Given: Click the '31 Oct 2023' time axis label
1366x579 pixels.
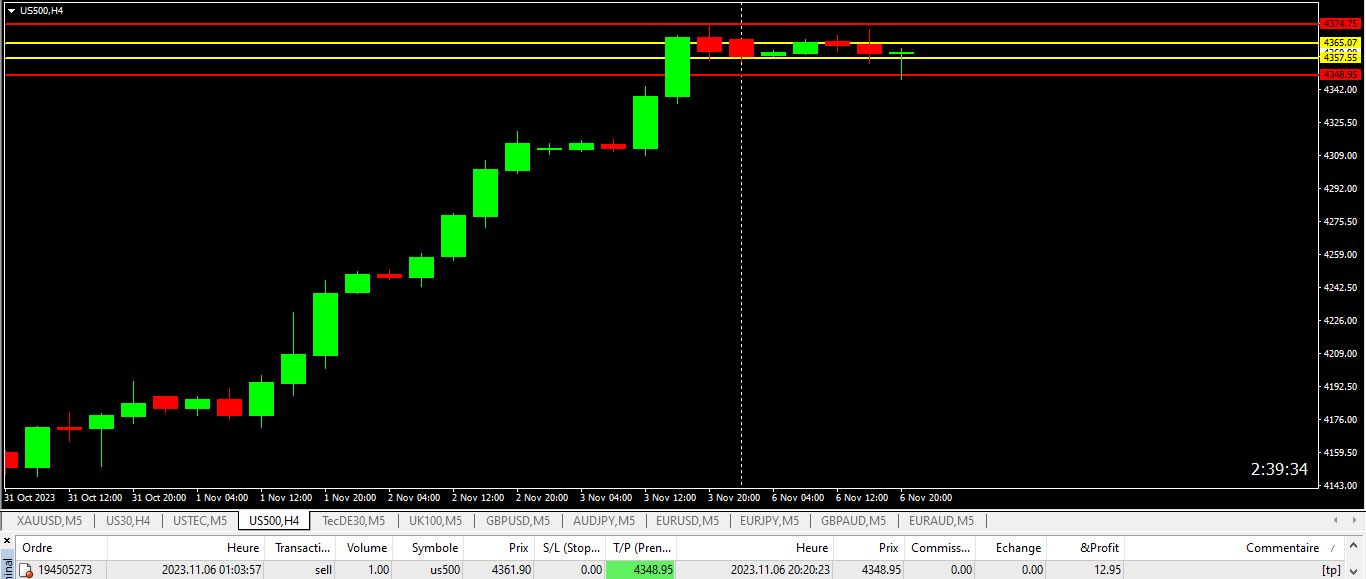Looking at the screenshot, I should pos(29,498).
